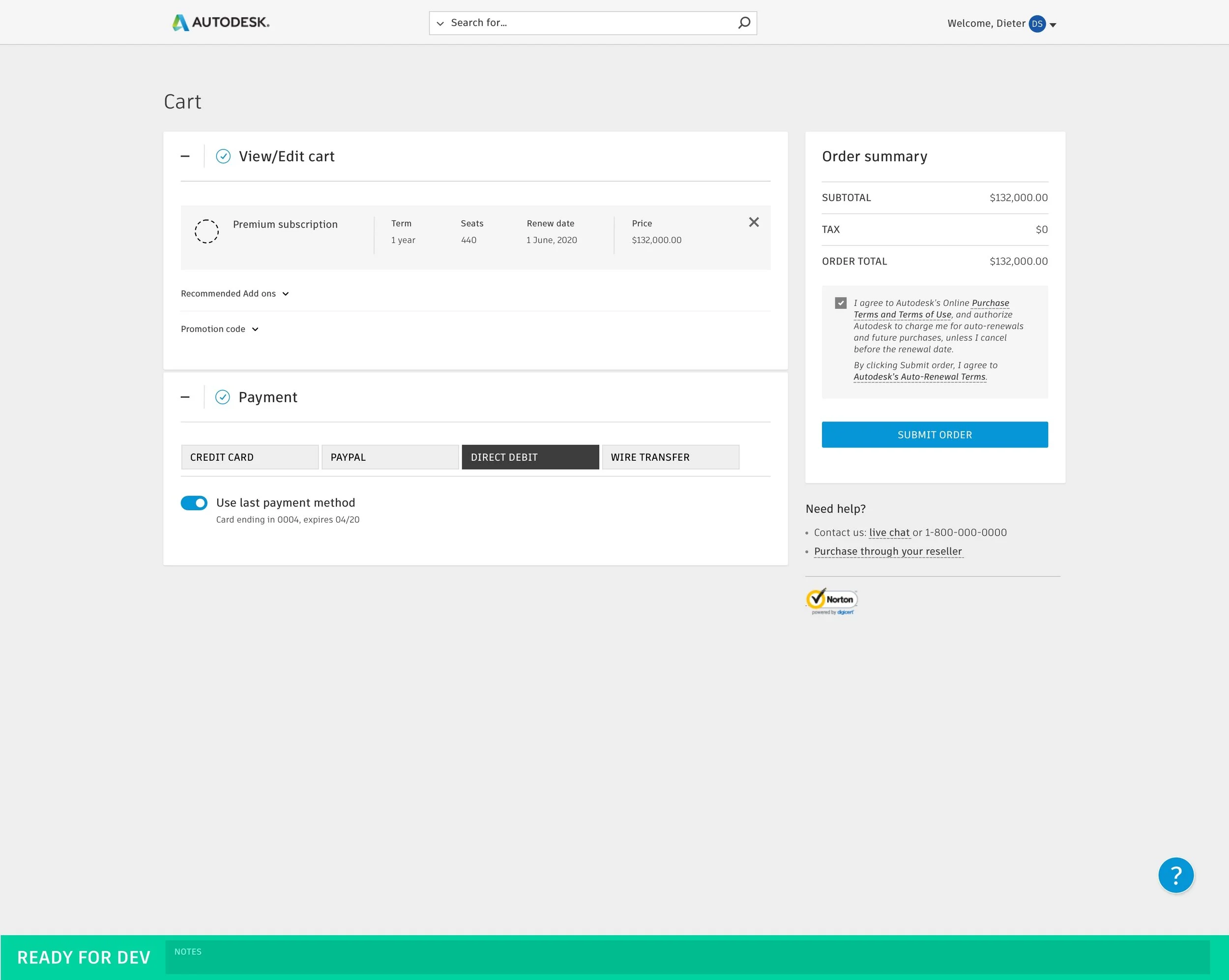Click the Payment section checkmark icon
This screenshot has height=980, width=1229.
(x=222, y=397)
